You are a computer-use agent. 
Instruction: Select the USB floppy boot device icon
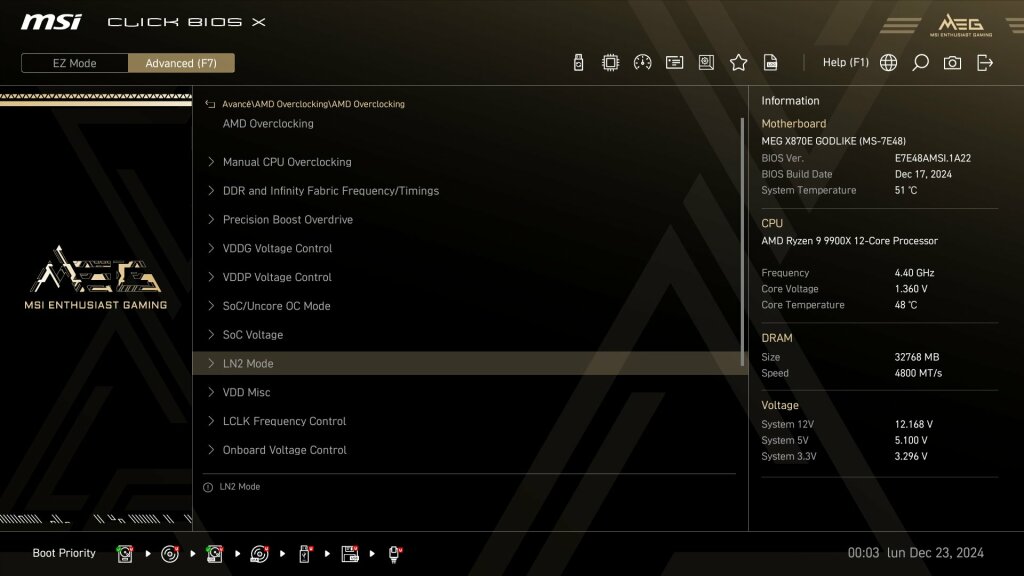pos(350,554)
